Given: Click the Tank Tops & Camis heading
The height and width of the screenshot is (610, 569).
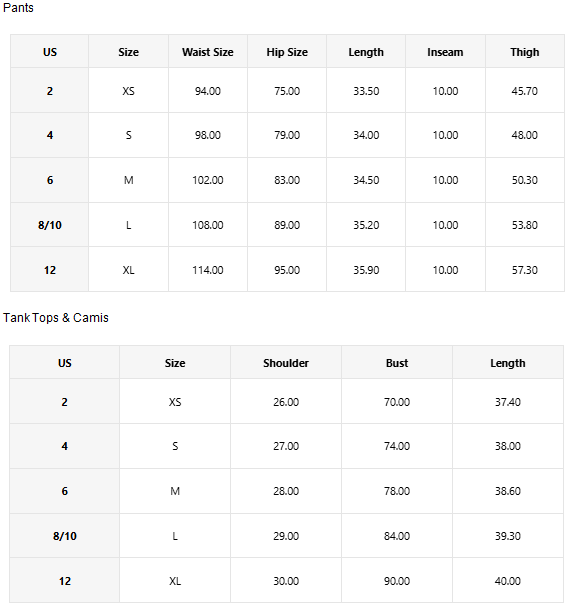Looking at the screenshot, I should coord(56,318).
